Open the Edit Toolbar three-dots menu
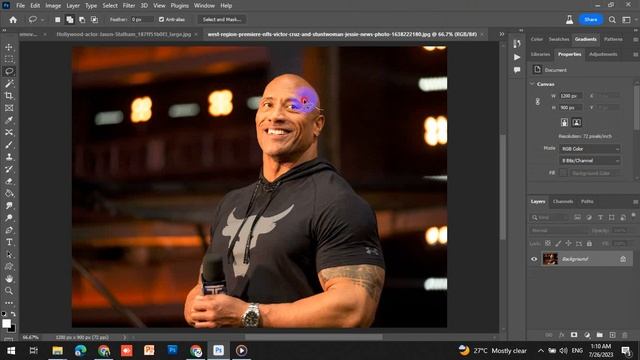Viewport: 640px width, 360px height. coord(9,303)
